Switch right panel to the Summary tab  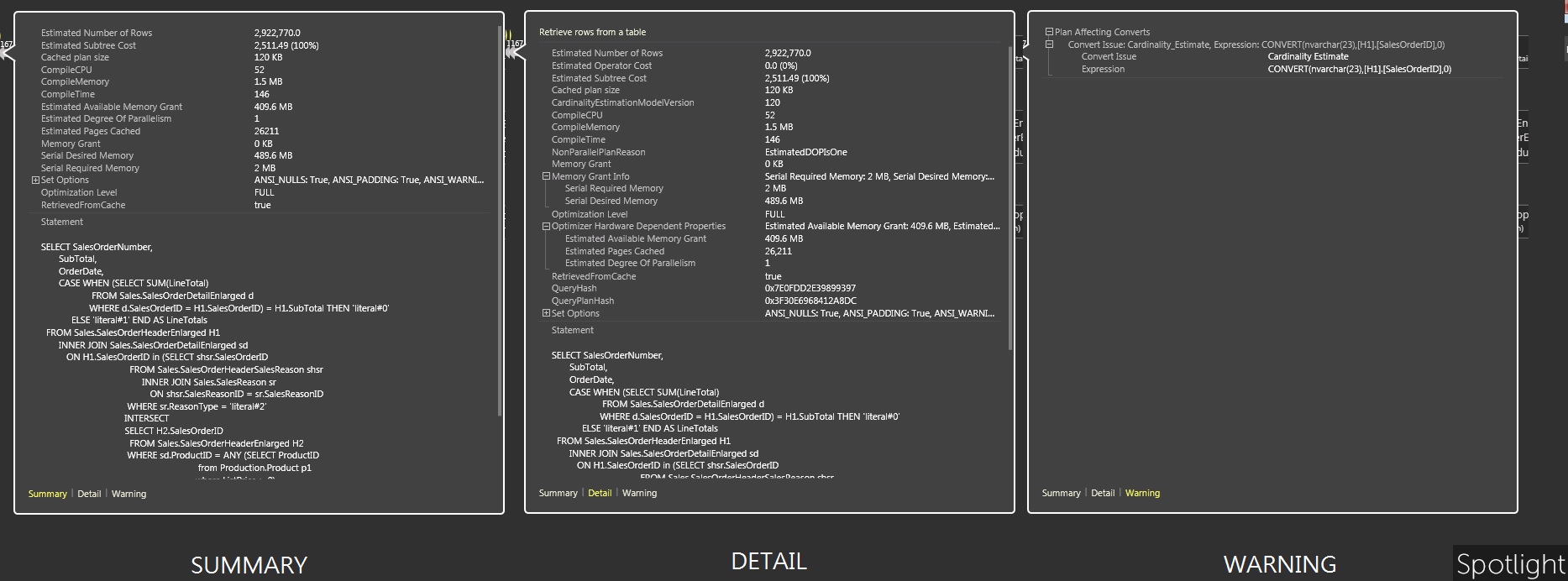(1061, 493)
